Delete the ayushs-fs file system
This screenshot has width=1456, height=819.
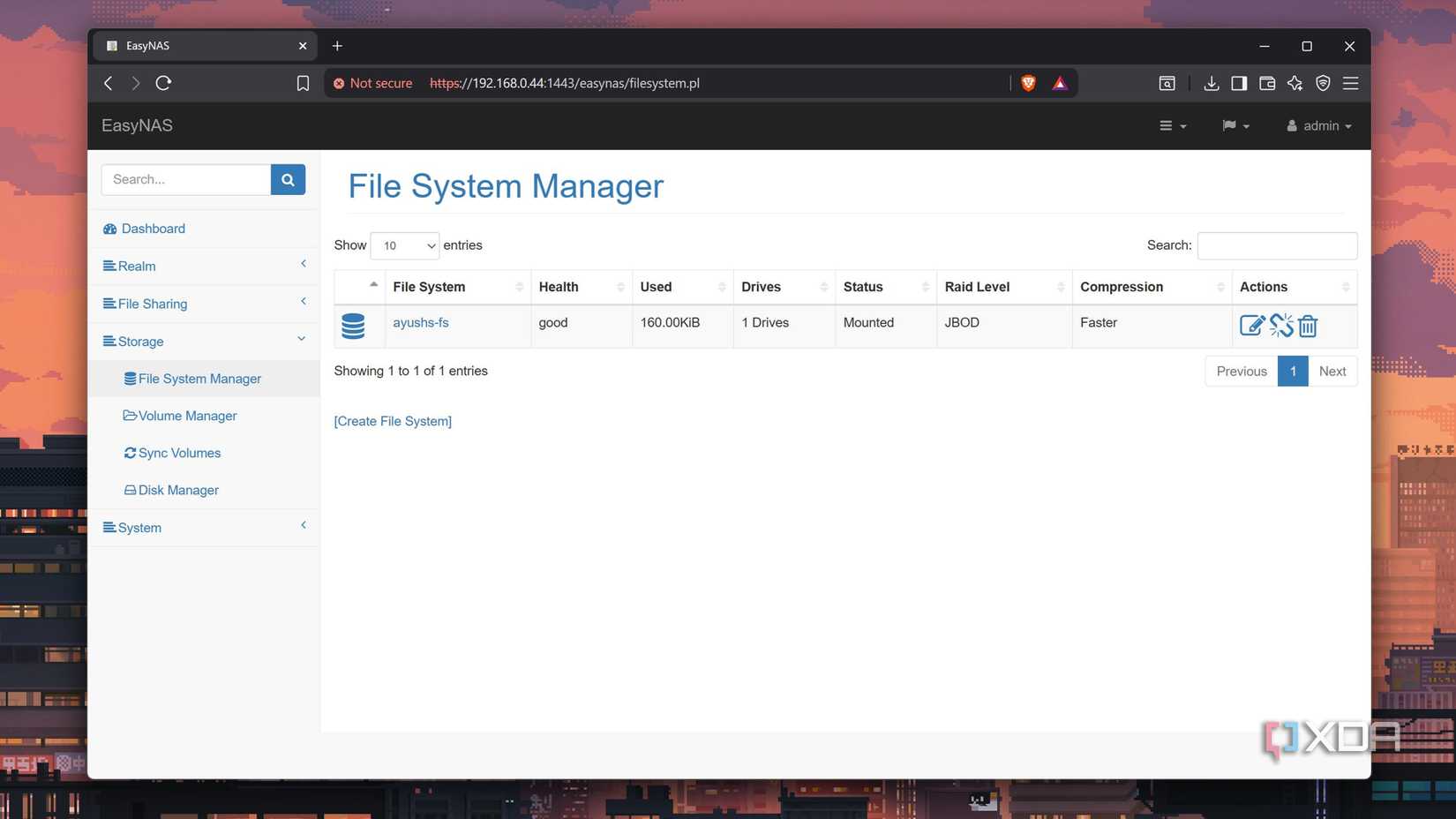point(1308,326)
